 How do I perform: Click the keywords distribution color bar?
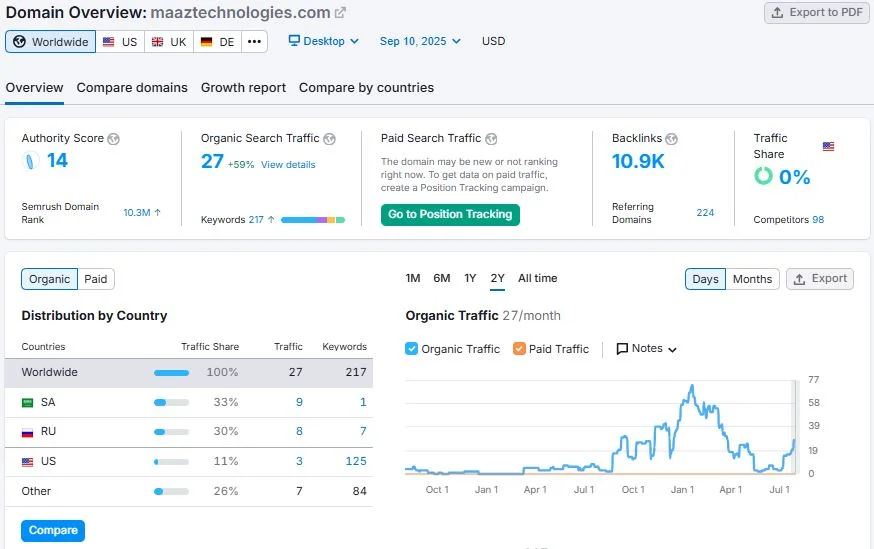tap(313, 220)
